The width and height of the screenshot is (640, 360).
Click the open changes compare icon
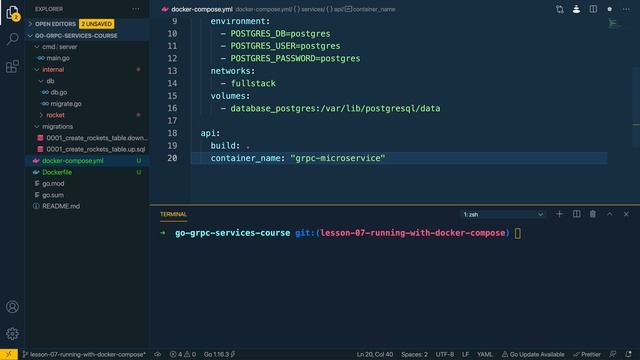click(560, 9)
